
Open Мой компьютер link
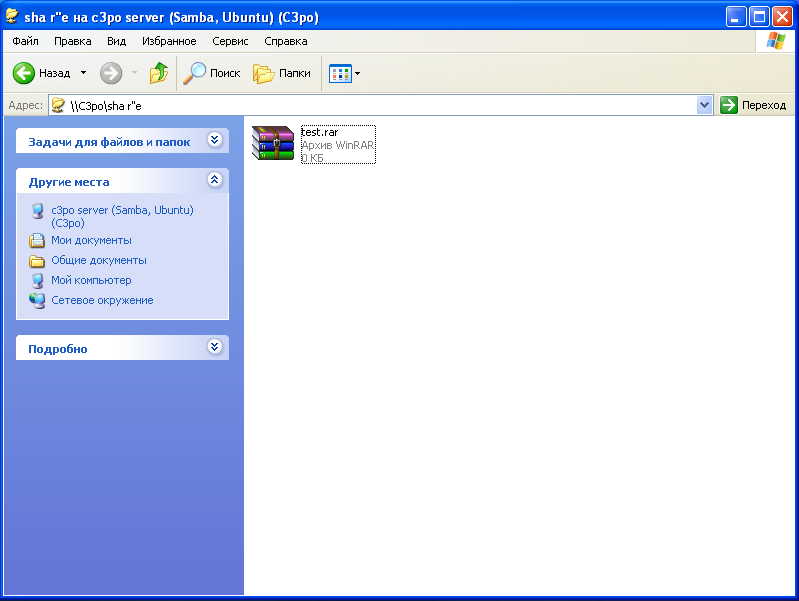pos(91,280)
